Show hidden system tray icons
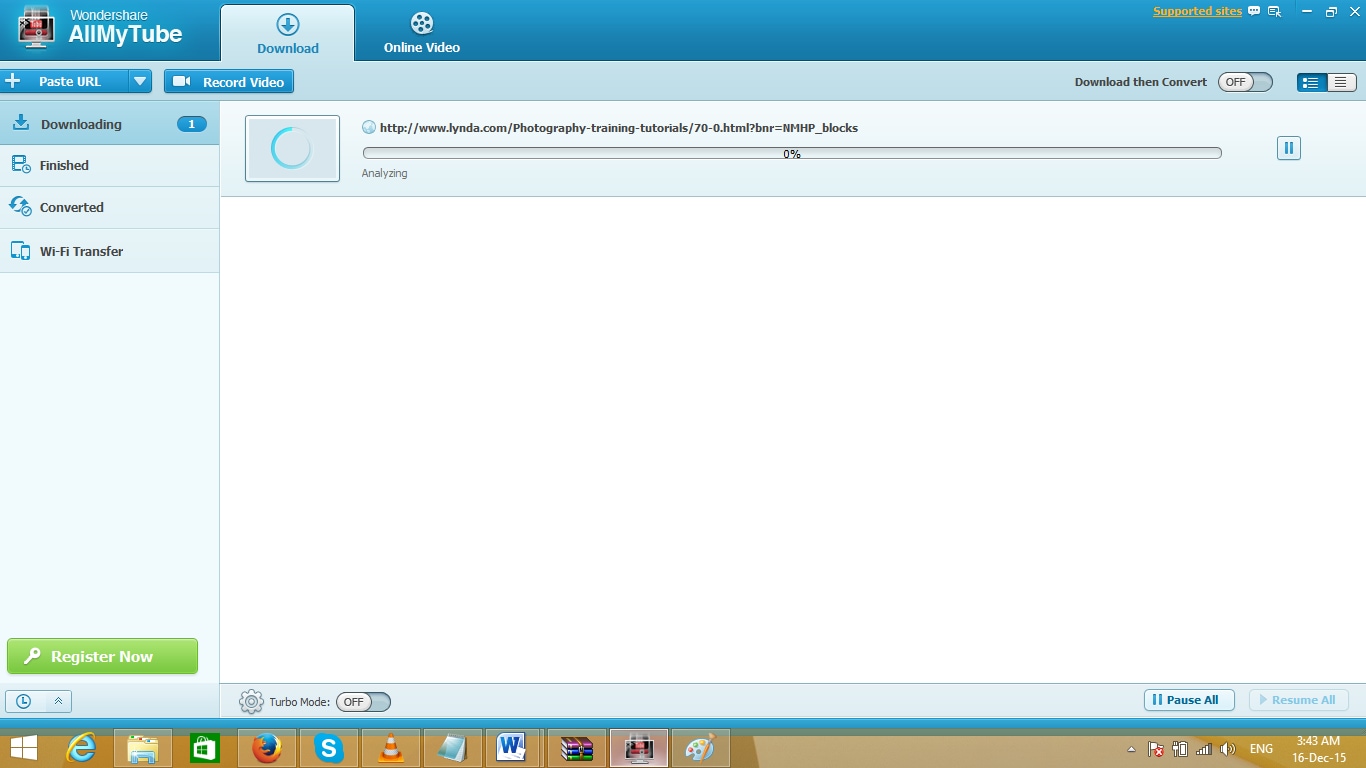 (1131, 749)
